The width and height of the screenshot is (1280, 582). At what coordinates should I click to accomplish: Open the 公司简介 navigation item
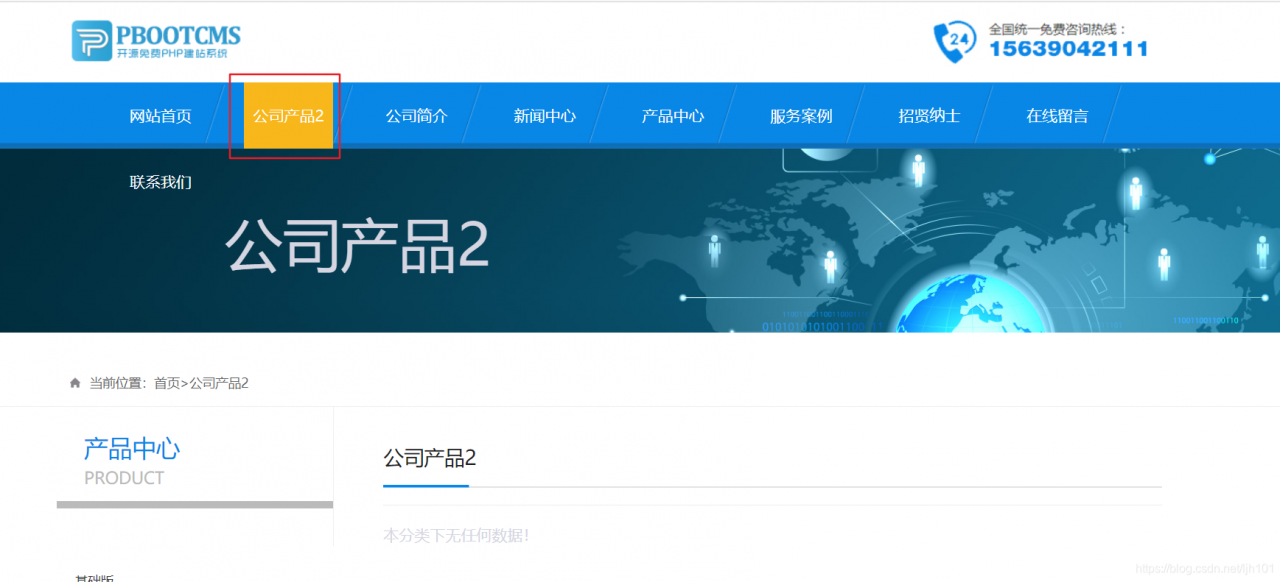point(416,115)
